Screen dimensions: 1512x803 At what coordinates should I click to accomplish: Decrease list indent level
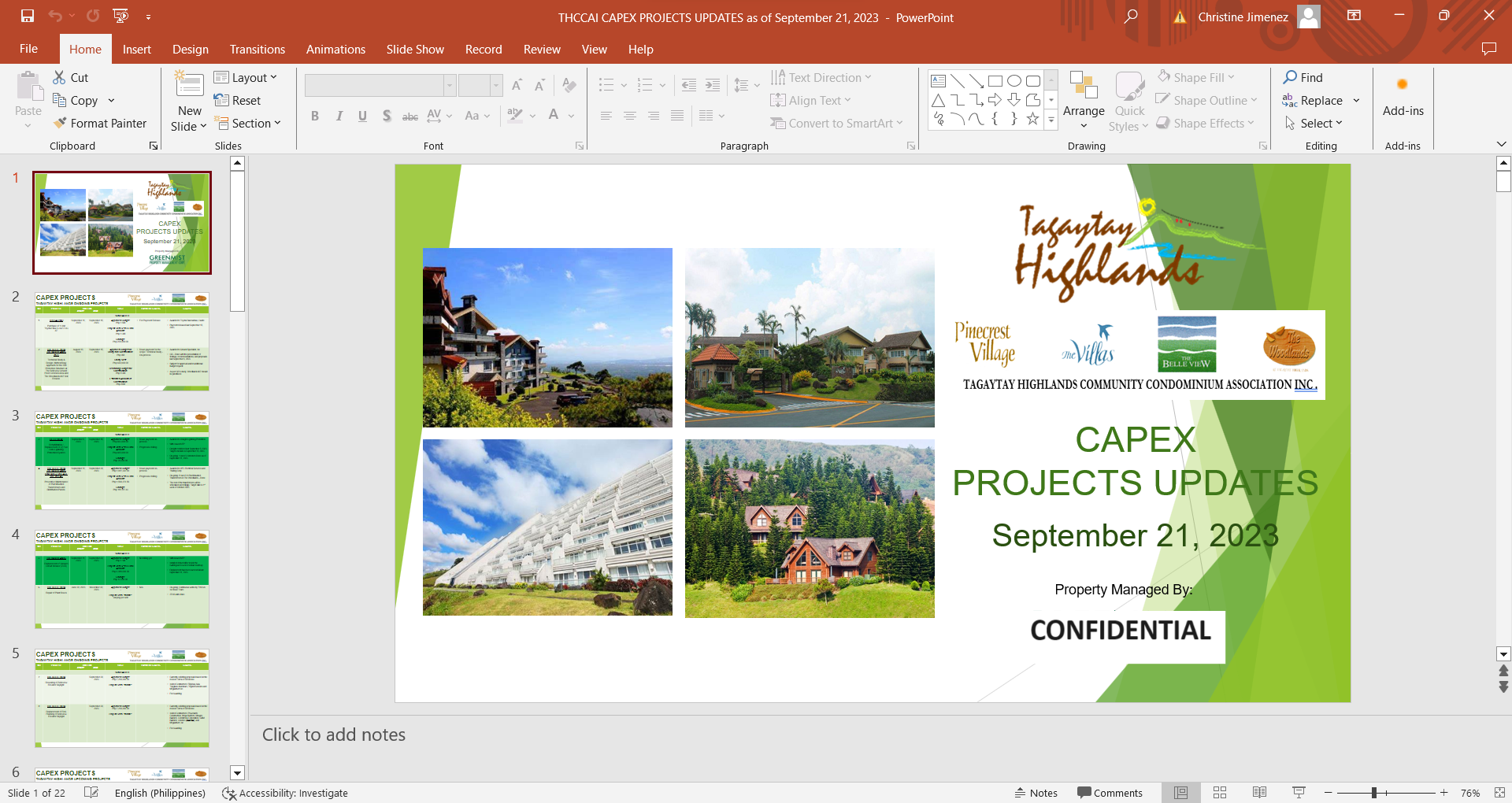click(x=689, y=85)
